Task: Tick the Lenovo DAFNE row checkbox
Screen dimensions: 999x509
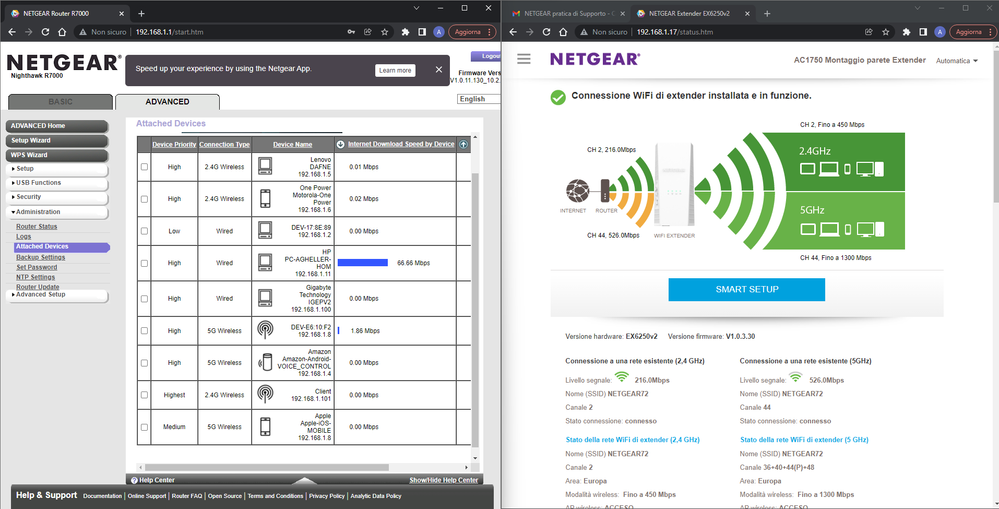Action: [x=145, y=166]
